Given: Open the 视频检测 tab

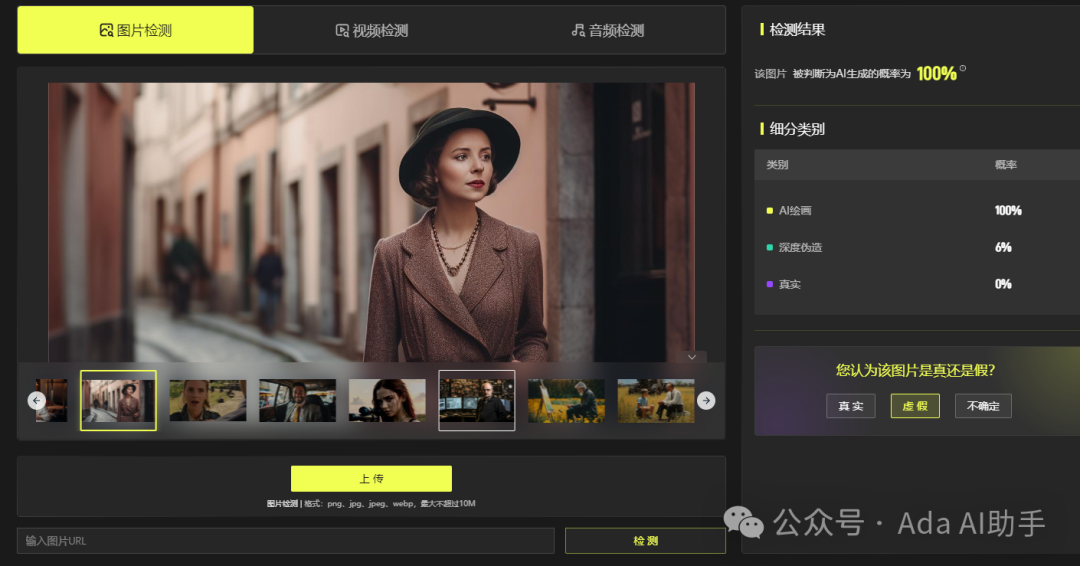Looking at the screenshot, I should [x=372, y=30].
